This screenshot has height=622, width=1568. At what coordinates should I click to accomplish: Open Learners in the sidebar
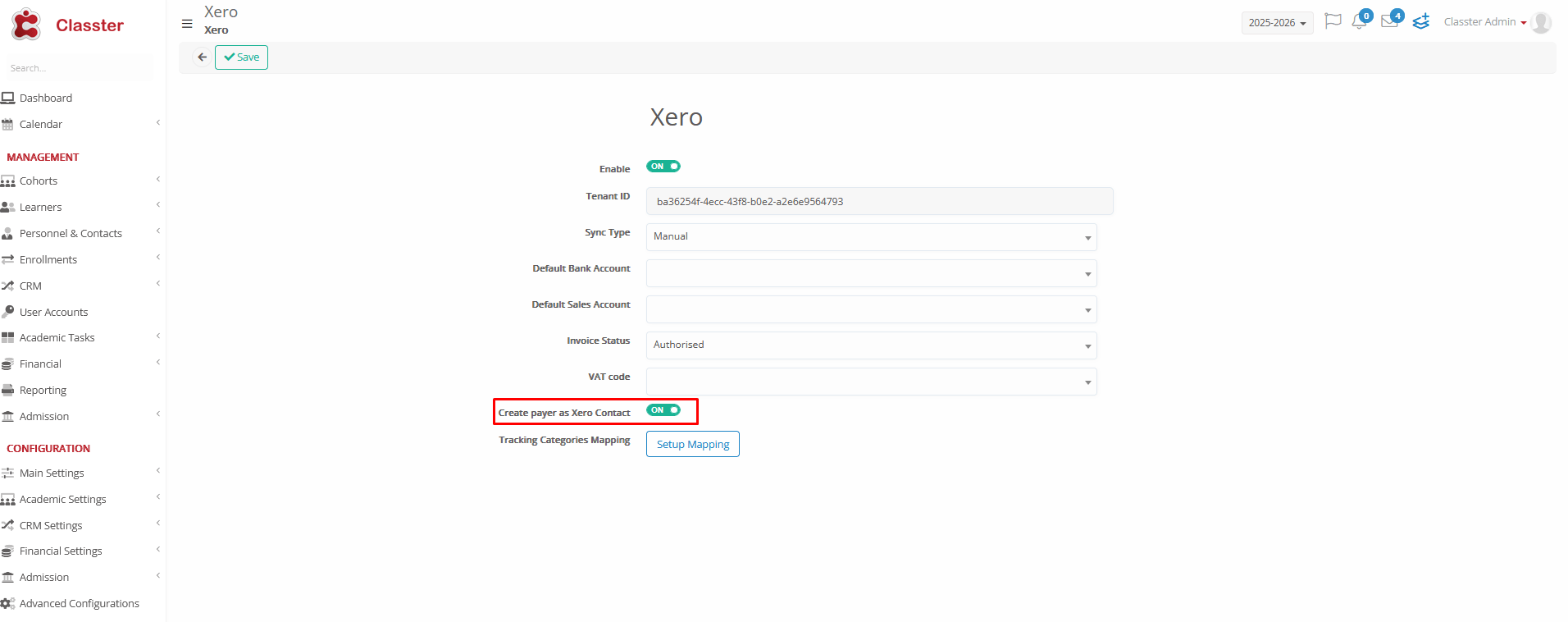[x=41, y=208]
